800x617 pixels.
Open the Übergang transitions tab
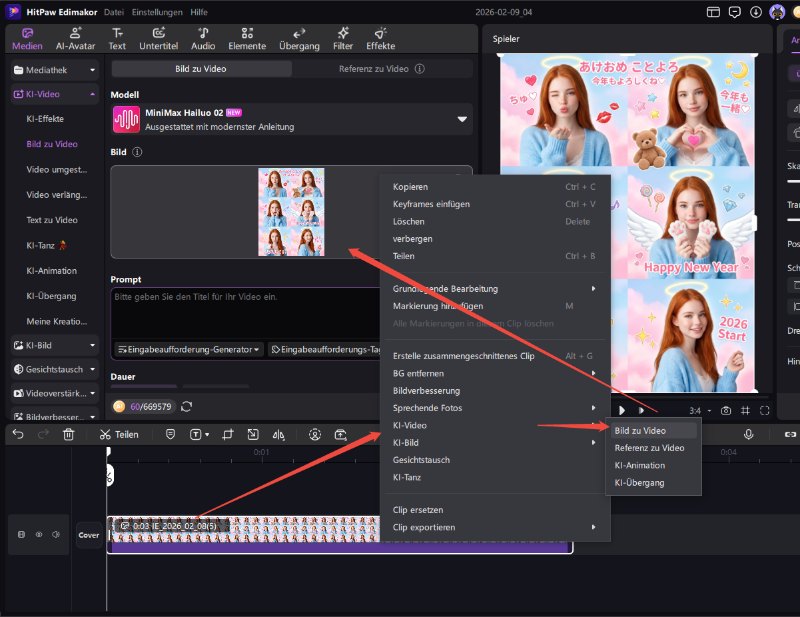click(299, 38)
